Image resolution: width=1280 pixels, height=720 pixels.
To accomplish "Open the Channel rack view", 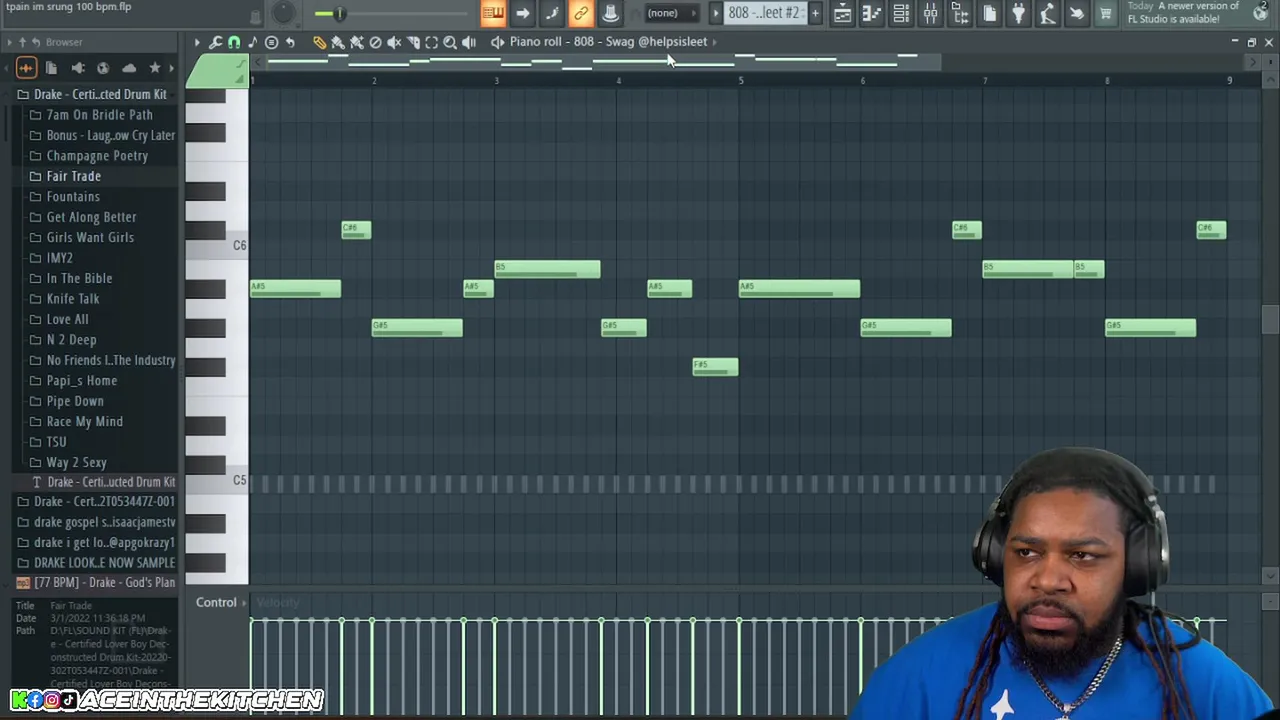I will pos(901,13).
